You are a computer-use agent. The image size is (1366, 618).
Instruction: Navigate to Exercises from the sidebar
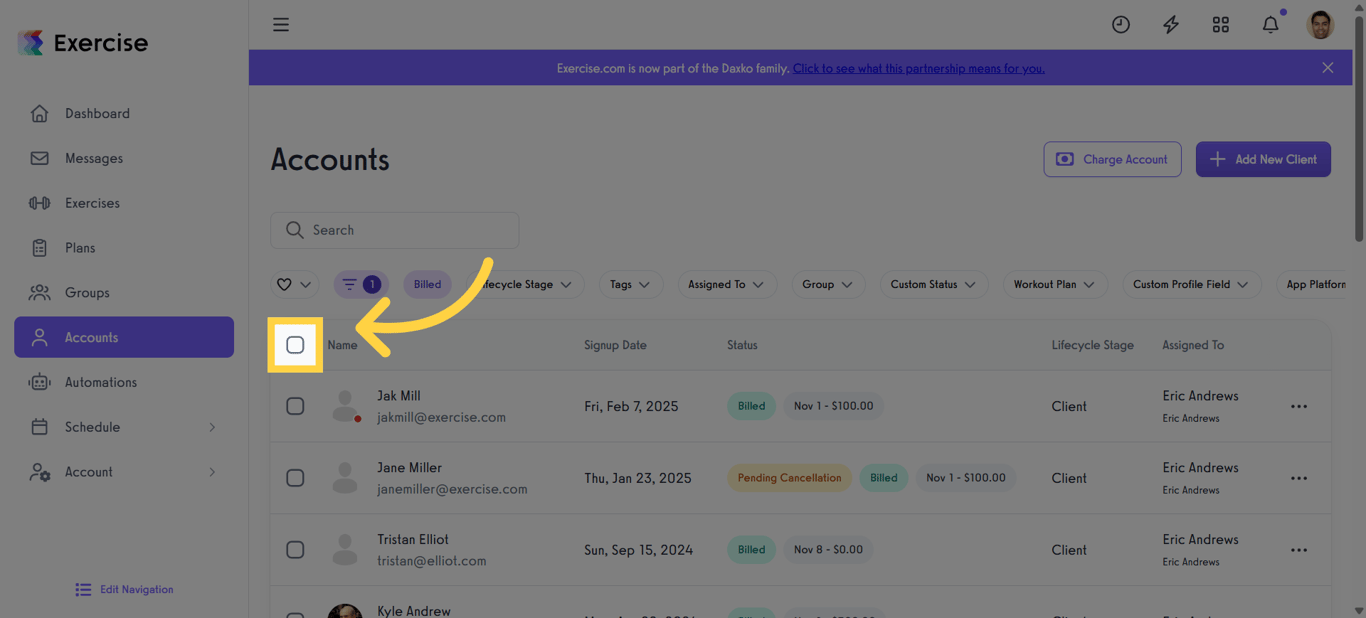click(94, 203)
